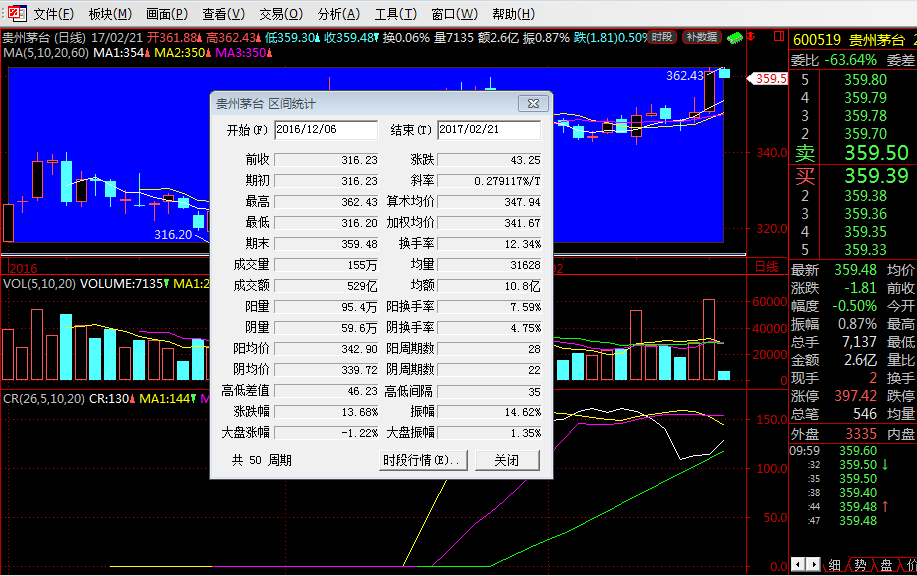The width and height of the screenshot is (917, 576).
Task: Open the 窗口(W) menu
Action: pos(454,14)
